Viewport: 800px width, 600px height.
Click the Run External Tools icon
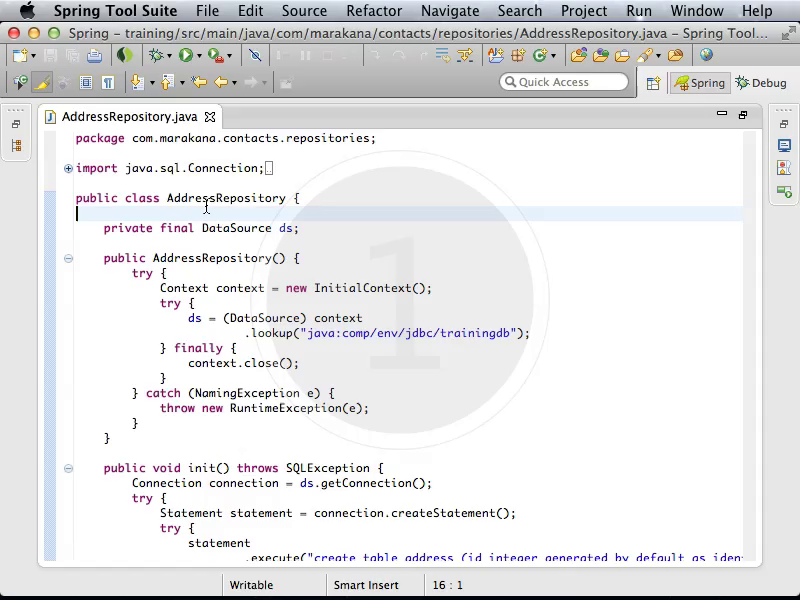tap(215, 55)
